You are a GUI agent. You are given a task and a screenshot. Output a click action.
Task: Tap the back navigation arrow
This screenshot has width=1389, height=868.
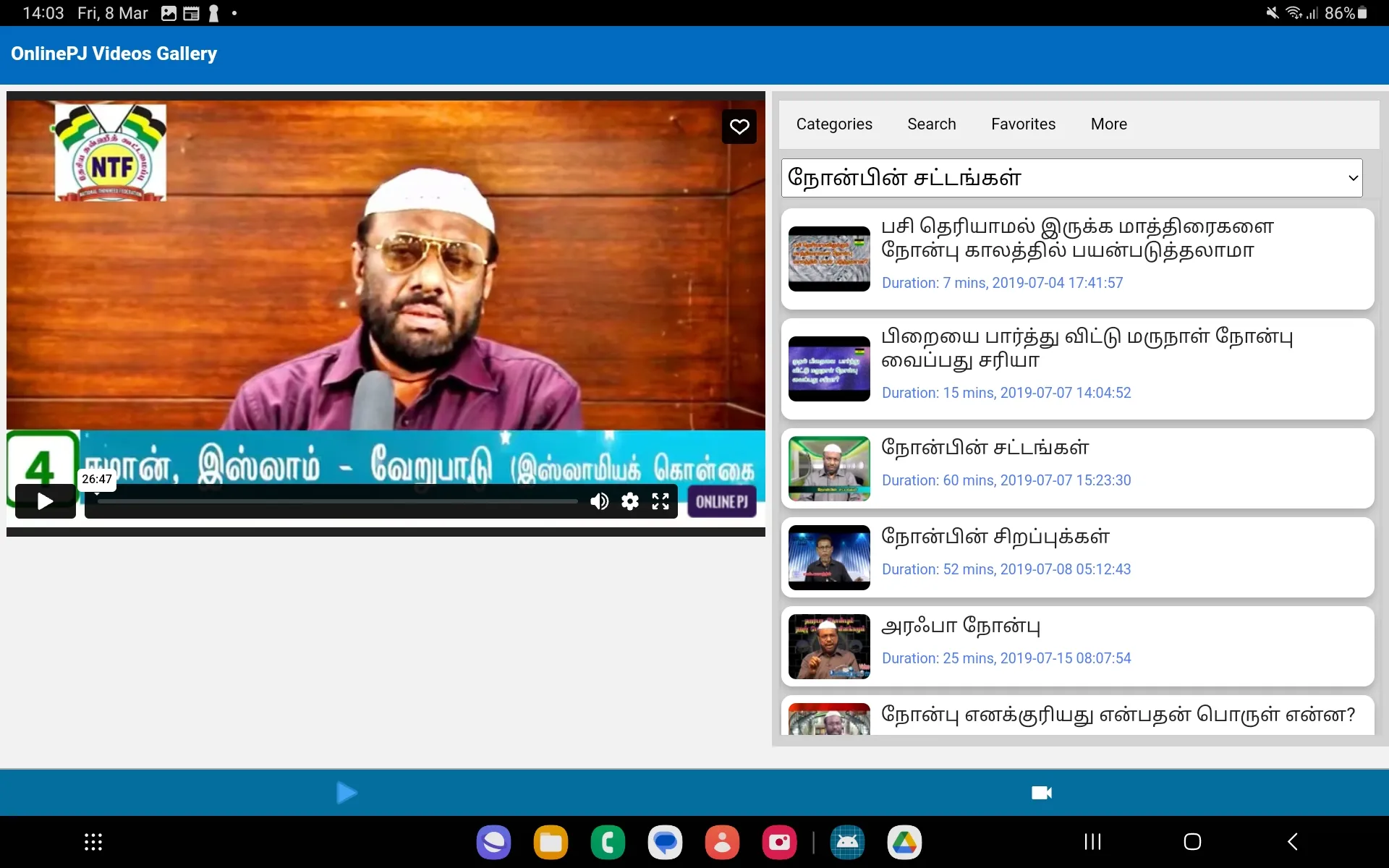tap(1293, 842)
